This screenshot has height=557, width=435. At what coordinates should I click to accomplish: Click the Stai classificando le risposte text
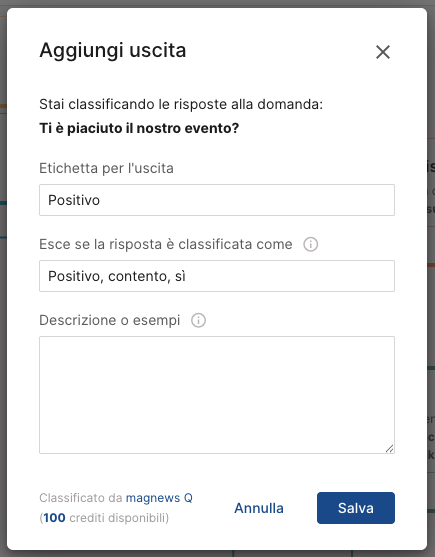[x=181, y=104]
